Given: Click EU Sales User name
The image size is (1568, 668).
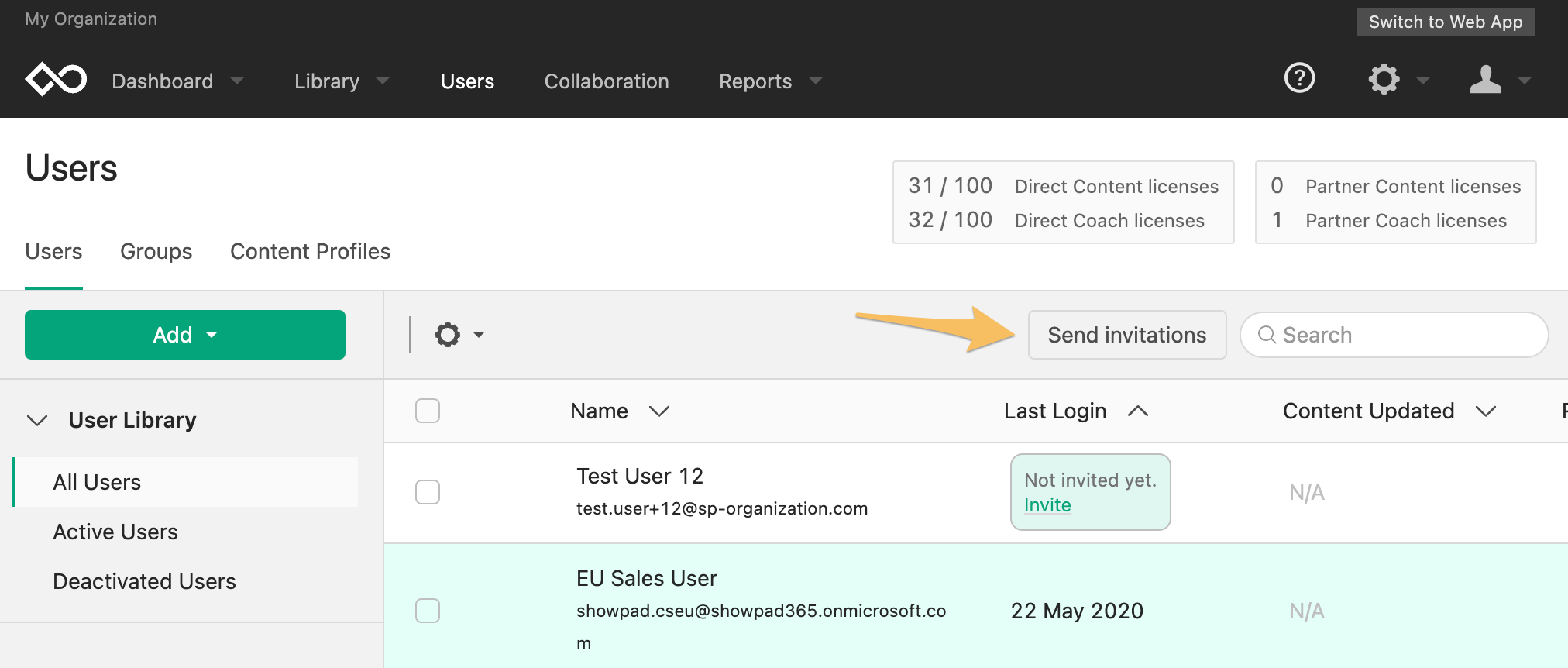Looking at the screenshot, I should pos(647,578).
